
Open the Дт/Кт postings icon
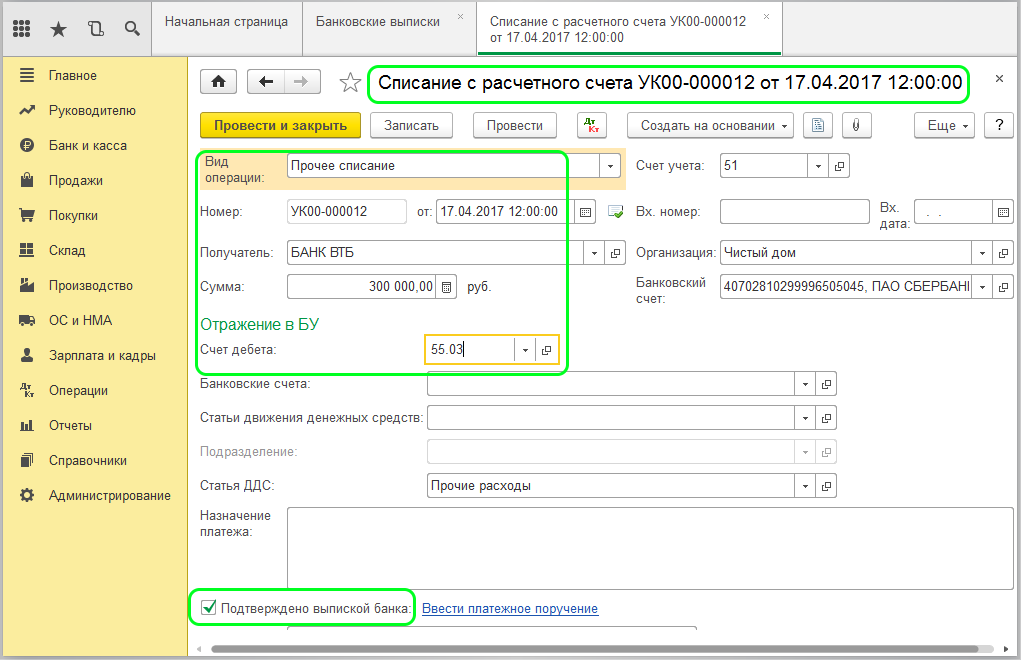pyautogui.click(x=591, y=125)
